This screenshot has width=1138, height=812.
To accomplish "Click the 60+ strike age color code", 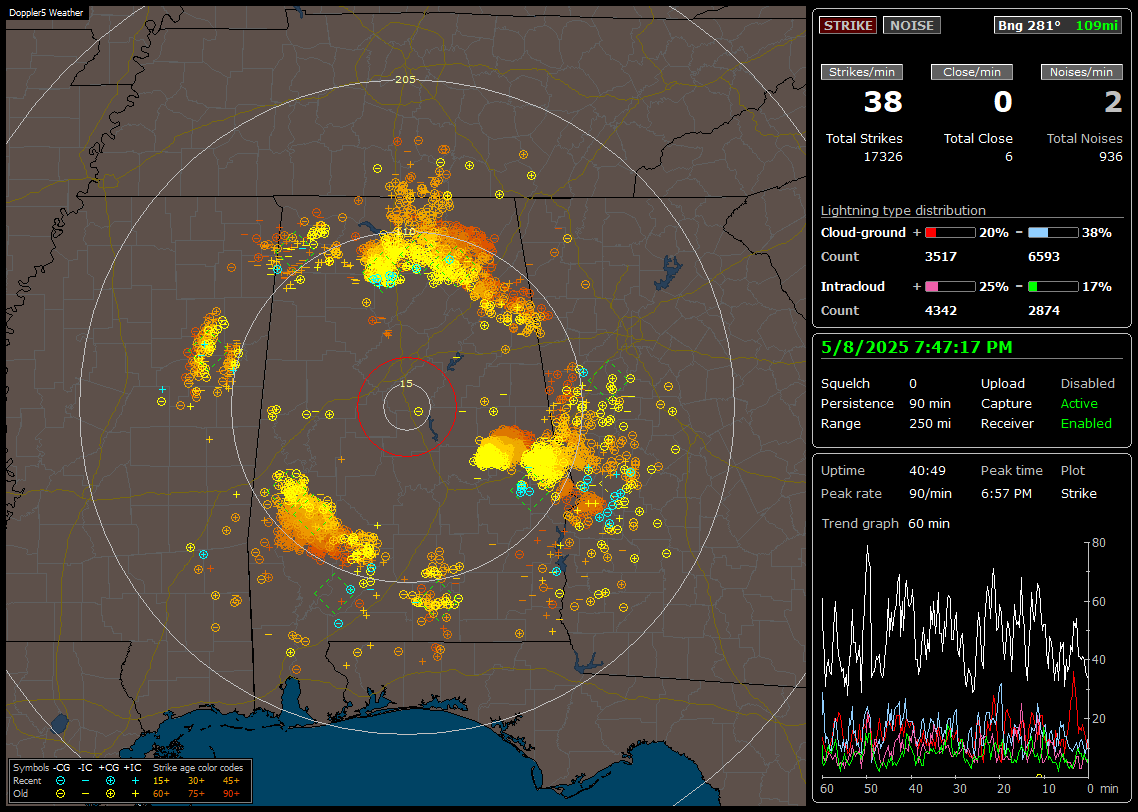I will click(161, 794).
